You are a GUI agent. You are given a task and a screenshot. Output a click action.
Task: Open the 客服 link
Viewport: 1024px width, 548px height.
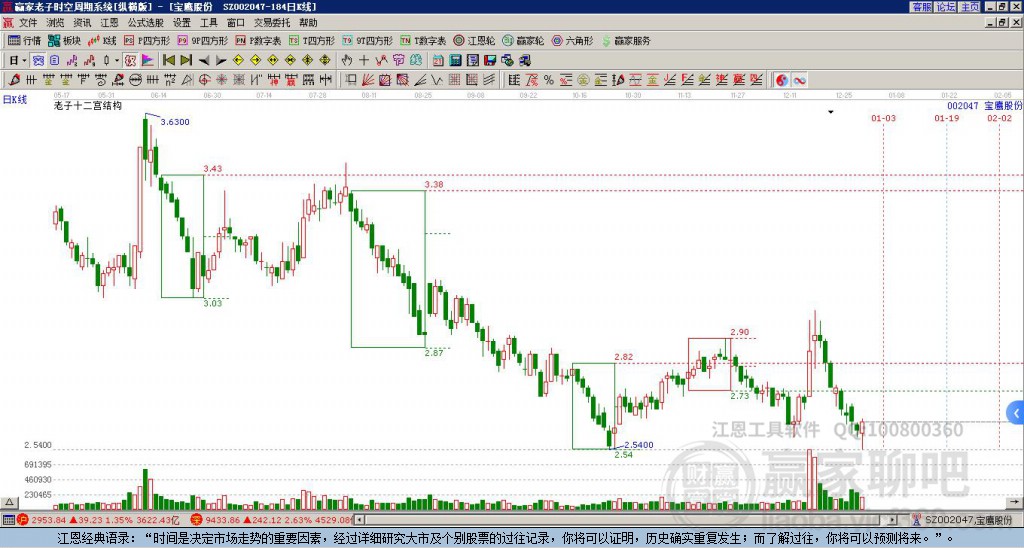pos(921,7)
